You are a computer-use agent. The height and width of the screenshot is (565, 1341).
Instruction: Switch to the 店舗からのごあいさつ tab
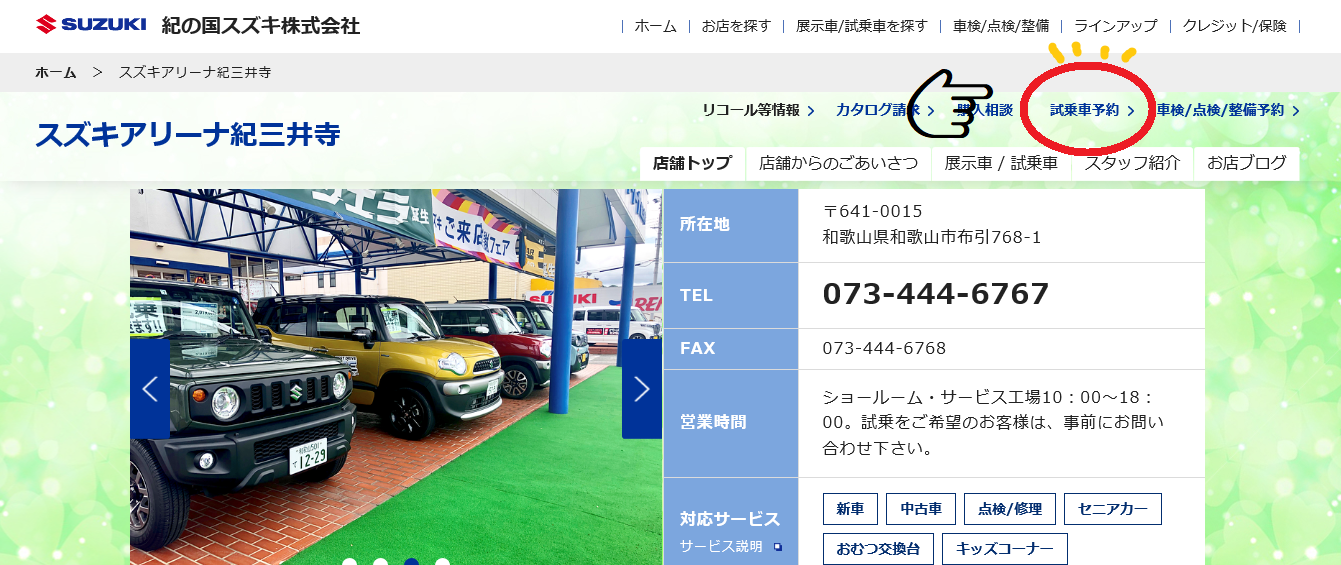tap(838, 163)
